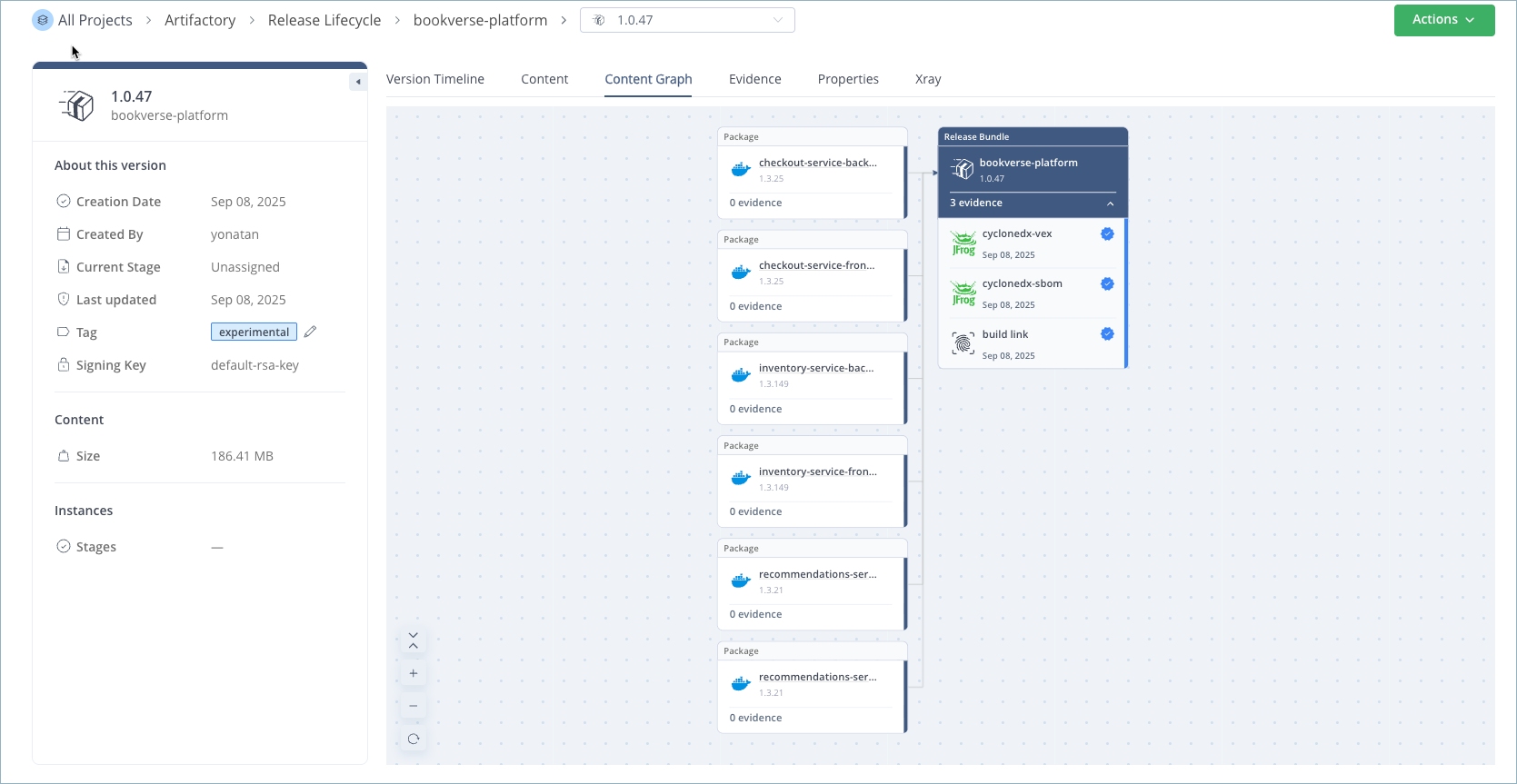Select the checkout-service-back... package node
The width and height of the screenshot is (1517, 784).
click(x=812, y=173)
